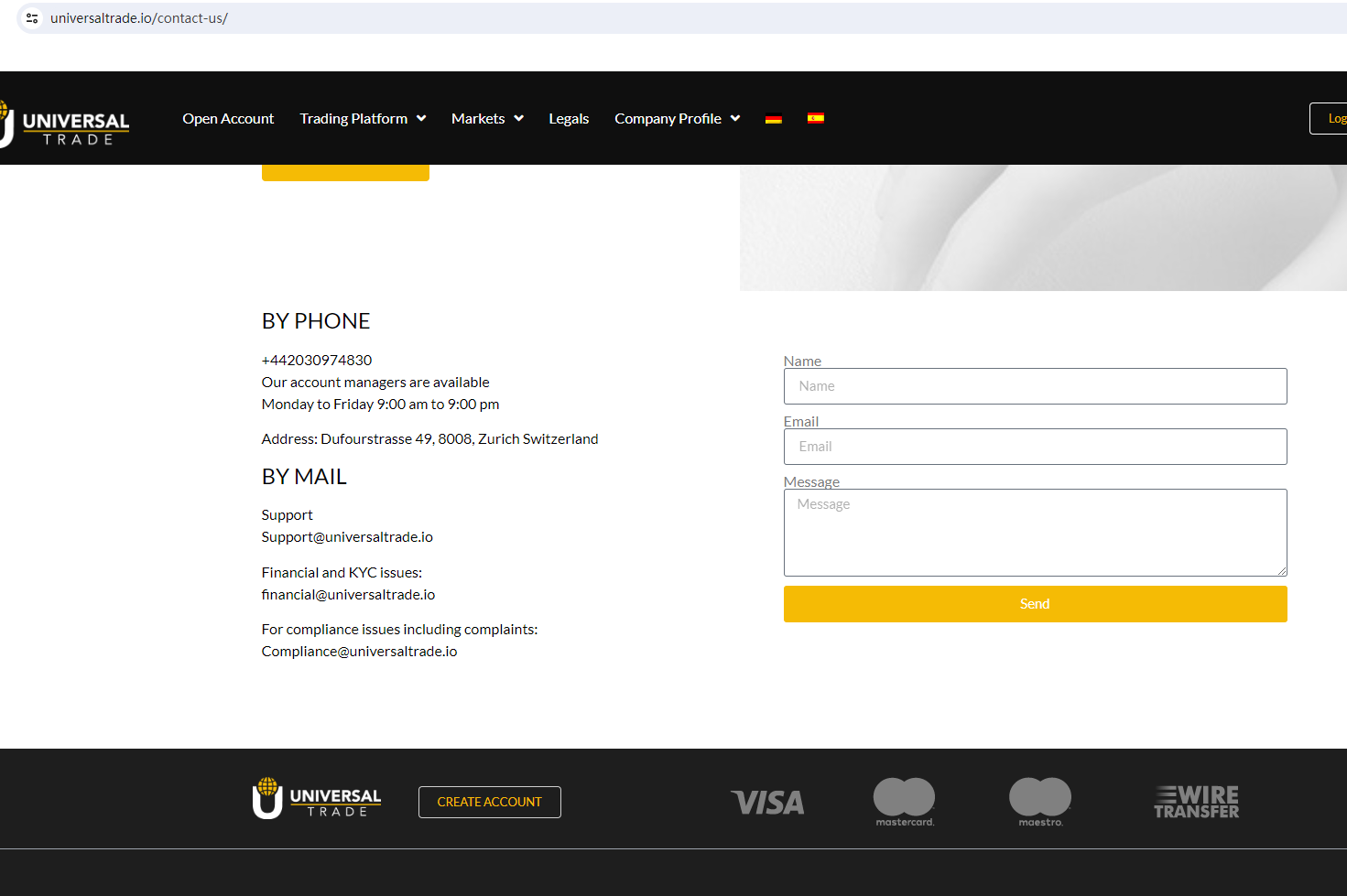
Task: Click the 'For compliance issues including complaints:' text
Action: point(399,630)
